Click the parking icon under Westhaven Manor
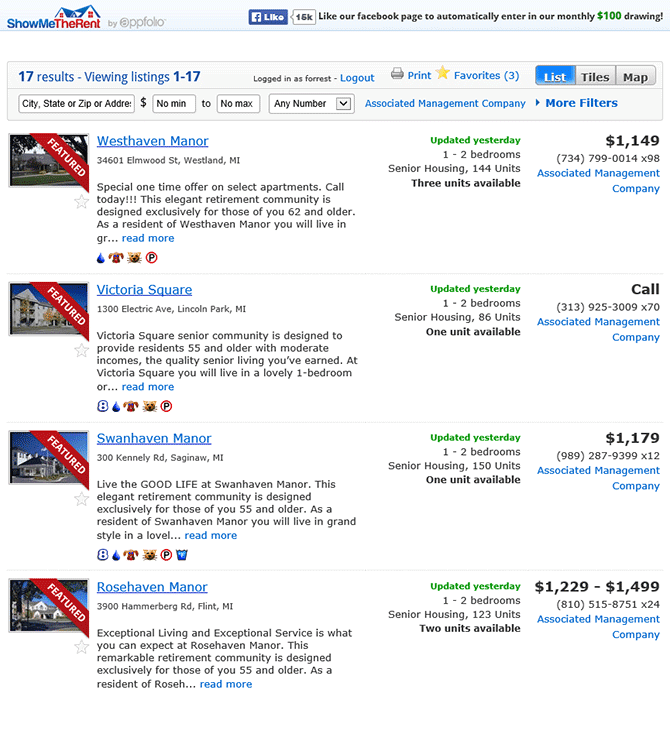This screenshot has width=670, height=741. 152,258
